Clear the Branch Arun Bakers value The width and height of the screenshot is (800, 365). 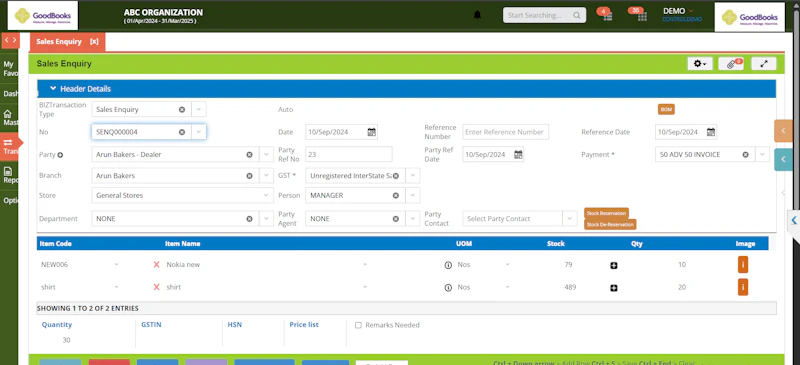coord(249,176)
